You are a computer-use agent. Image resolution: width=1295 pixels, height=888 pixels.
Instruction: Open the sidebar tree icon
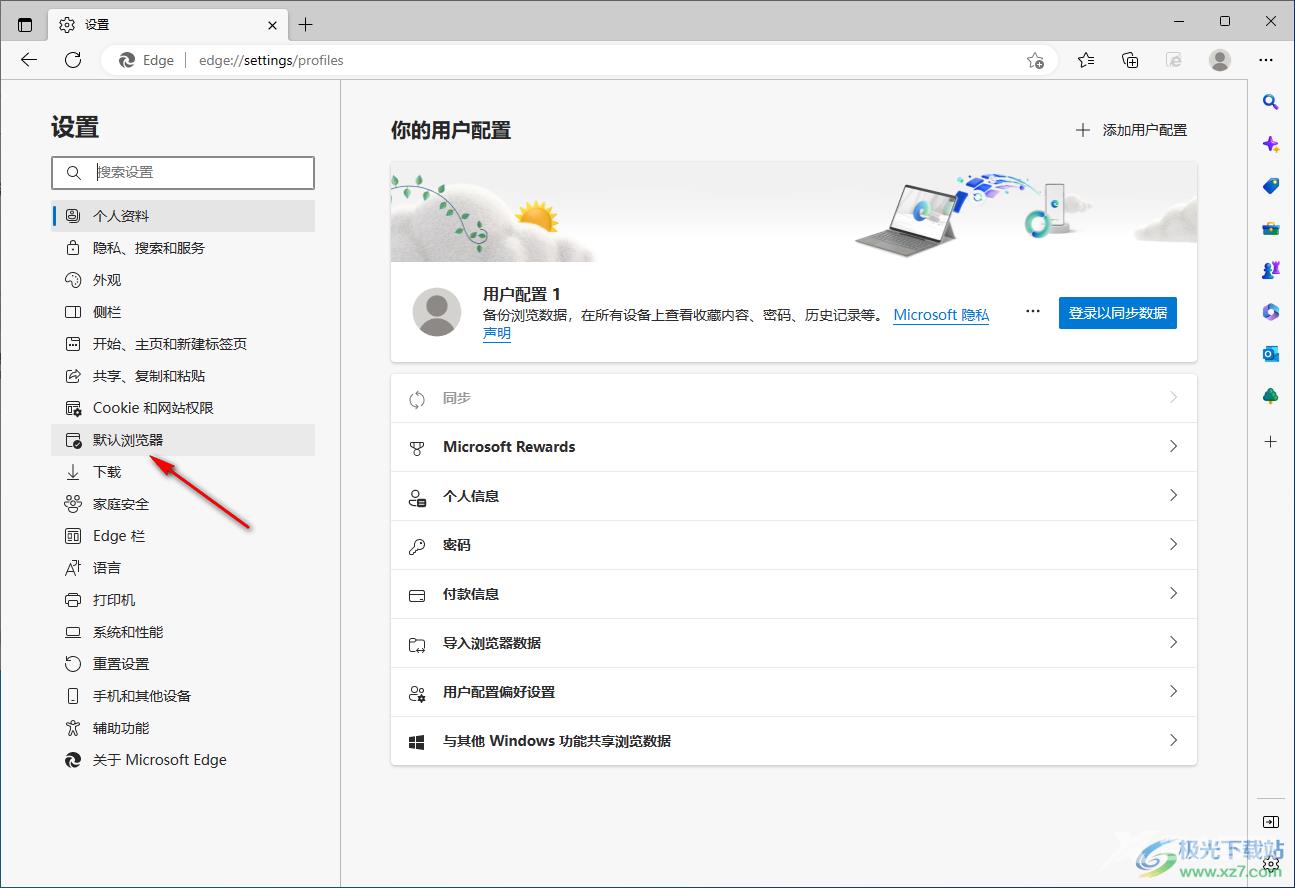pyautogui.click(x=1271, y=396)
